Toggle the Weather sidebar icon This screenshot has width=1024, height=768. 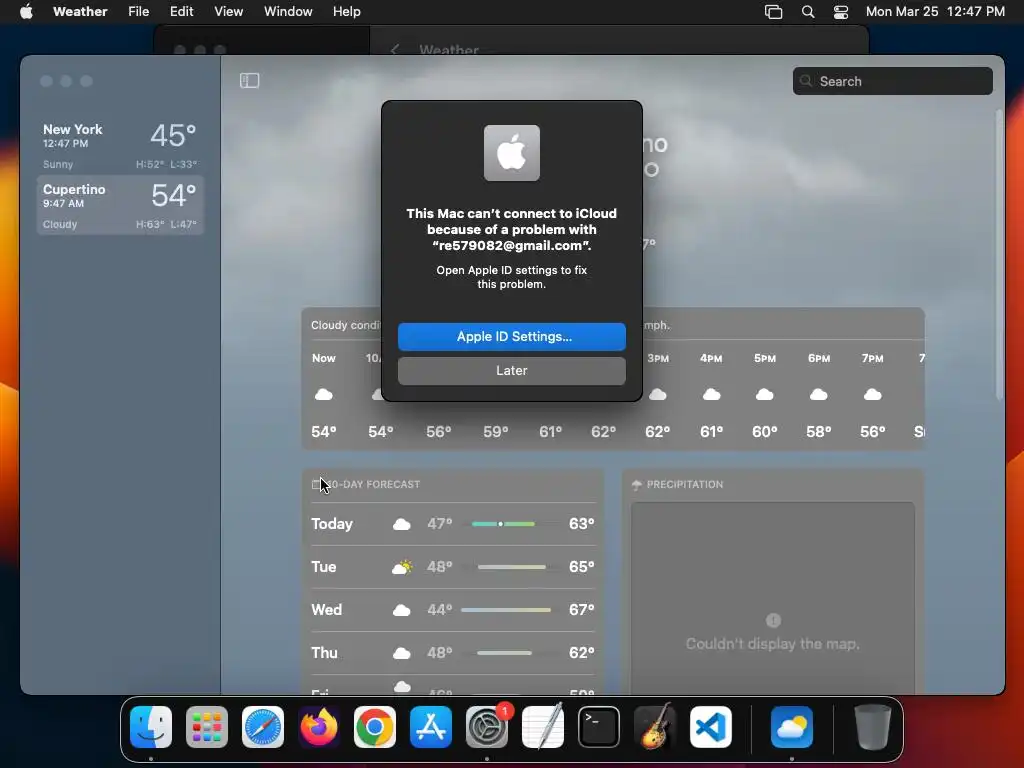pyautogui.click(x=249, y=80)
